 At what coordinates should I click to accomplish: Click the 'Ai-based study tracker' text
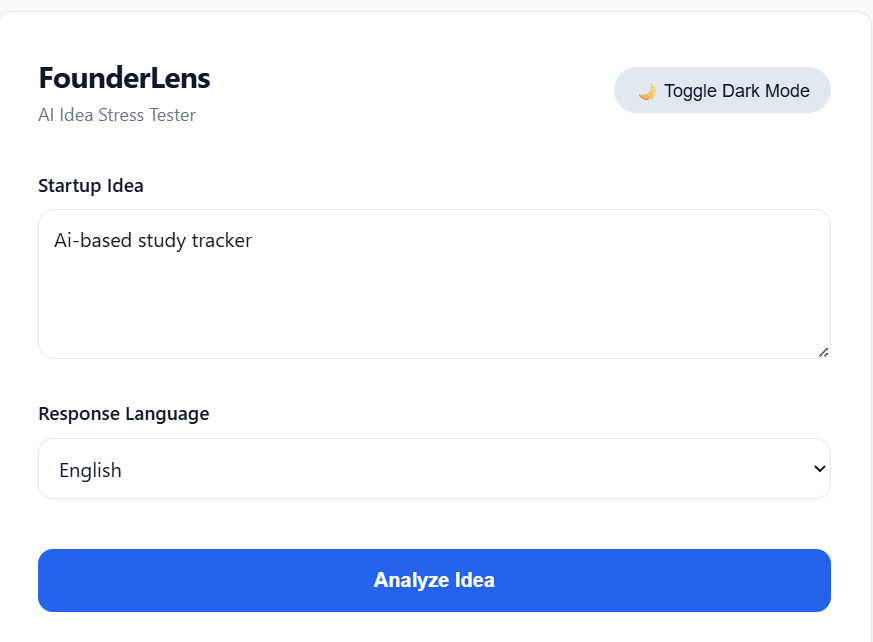coord(153,240)
